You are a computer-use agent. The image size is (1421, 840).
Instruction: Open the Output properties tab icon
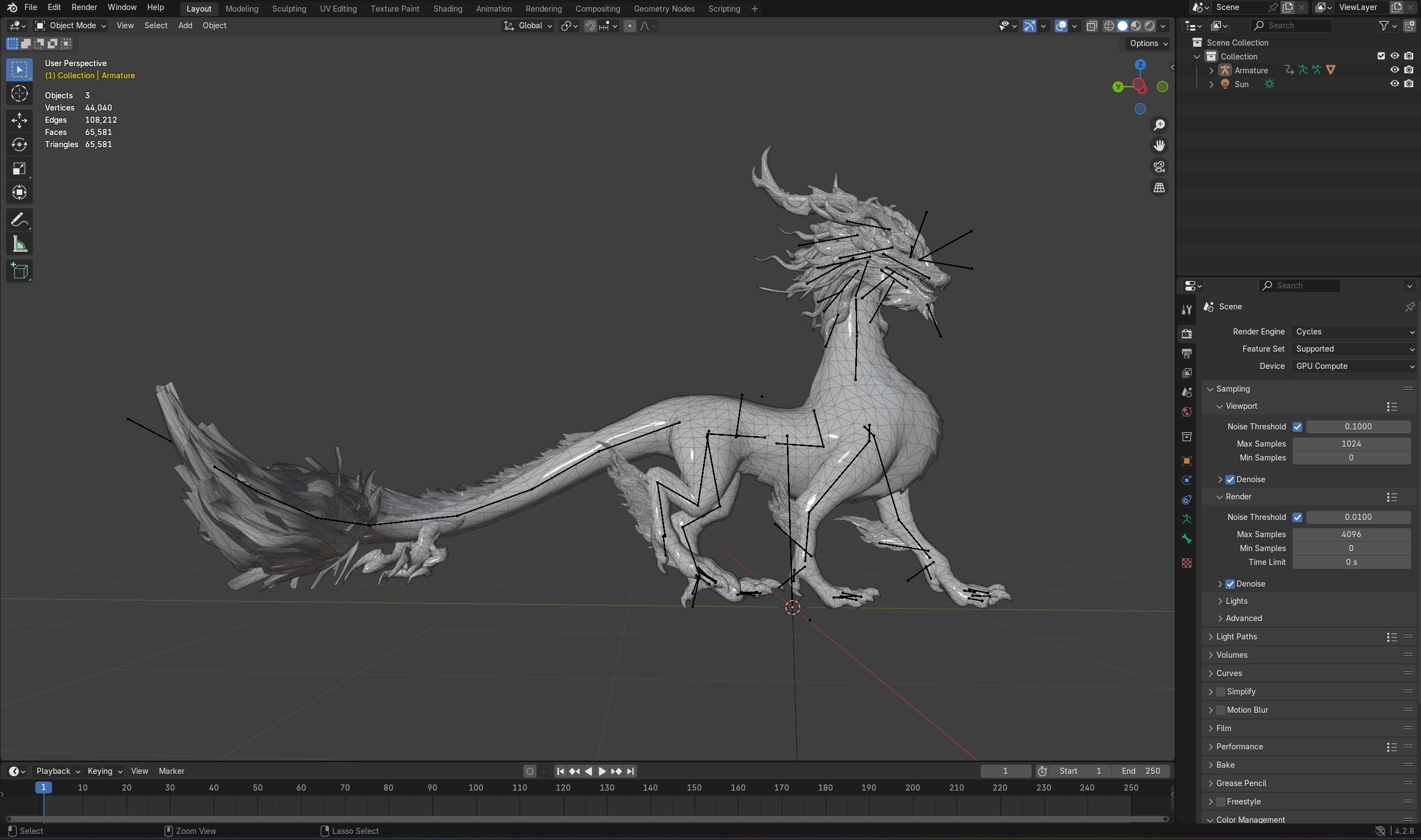point(1186,354)
